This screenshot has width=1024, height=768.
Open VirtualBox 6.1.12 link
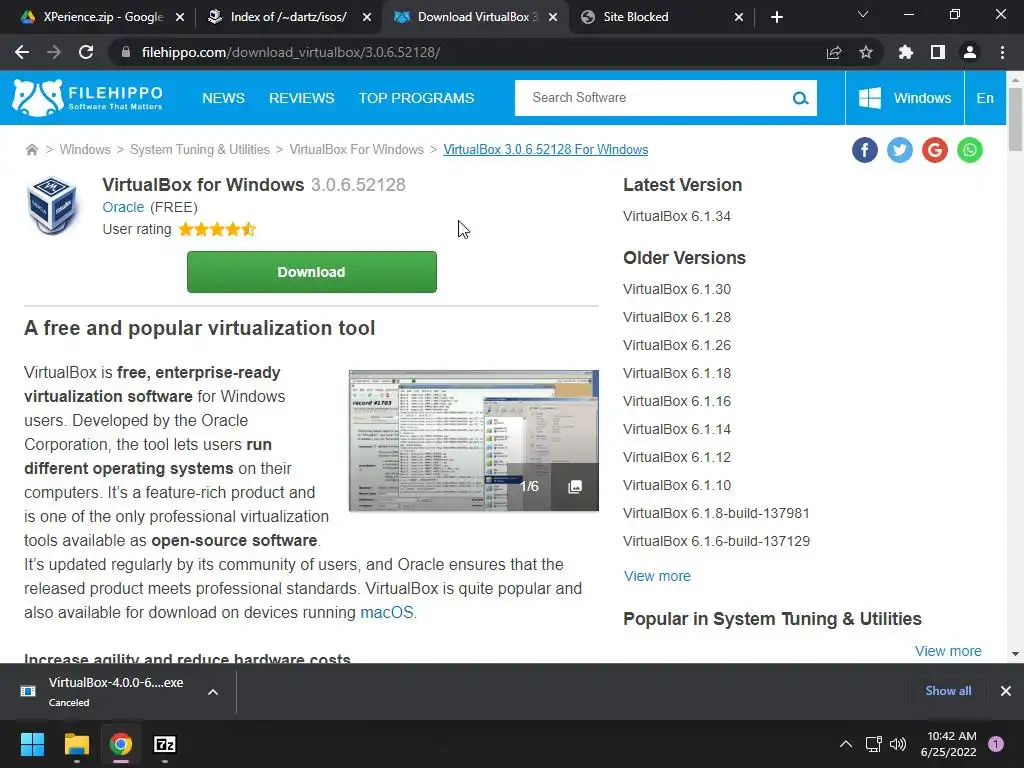click(677, 457)
